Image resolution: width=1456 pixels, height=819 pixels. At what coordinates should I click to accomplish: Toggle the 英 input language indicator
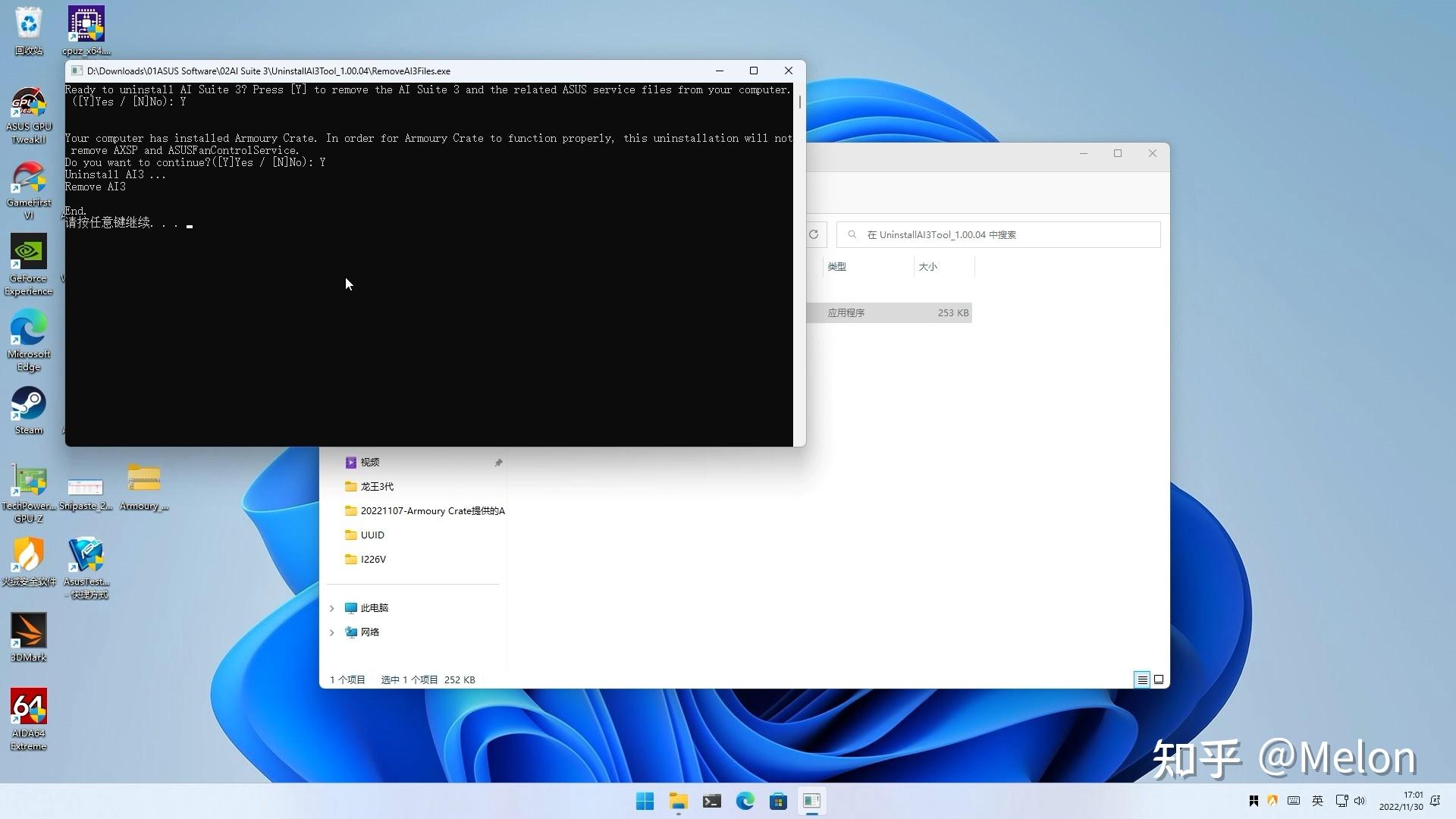tap(1317, 801)
